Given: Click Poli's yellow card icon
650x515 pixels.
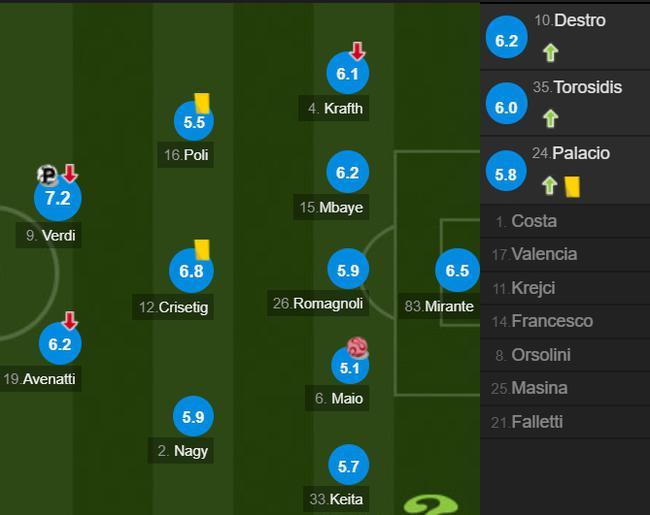Looking at the screenshot, I should (202, 103).
